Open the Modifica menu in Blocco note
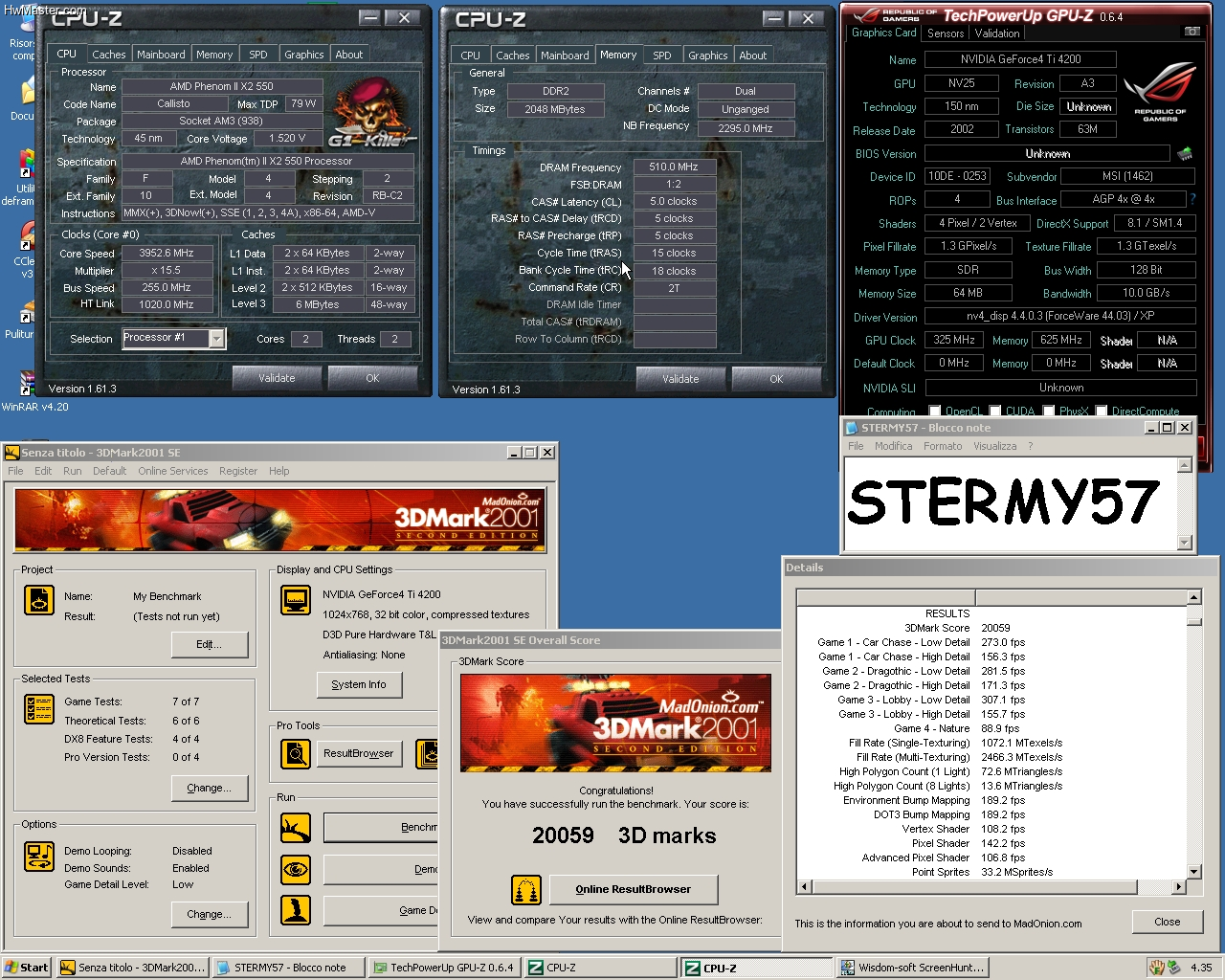 pos(893,446)
